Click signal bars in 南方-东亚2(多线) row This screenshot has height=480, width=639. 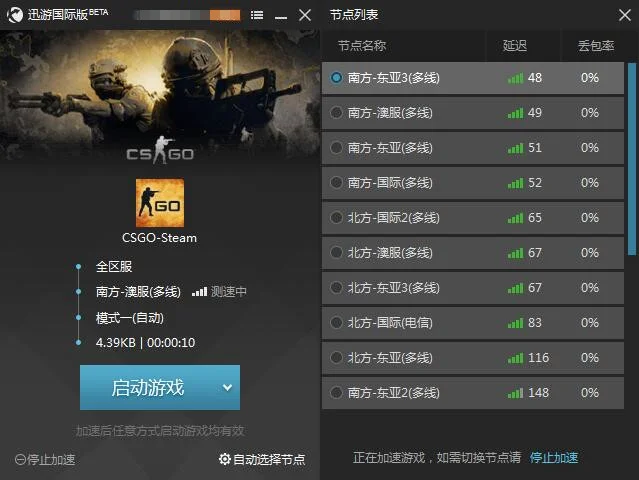coord(516,393)
